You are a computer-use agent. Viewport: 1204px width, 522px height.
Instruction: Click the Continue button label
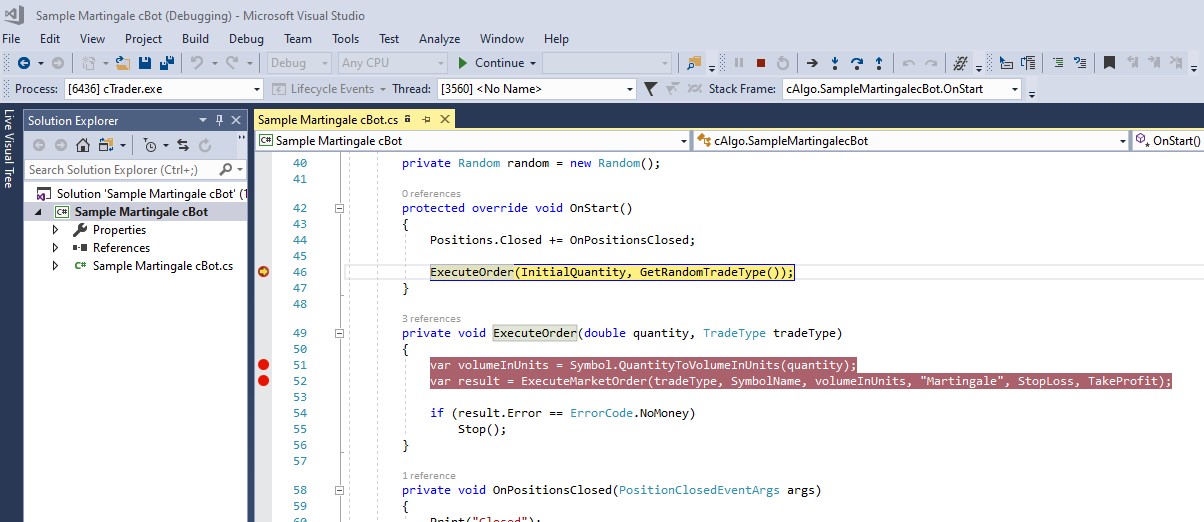pyautogui.click(x=500, y=63)
